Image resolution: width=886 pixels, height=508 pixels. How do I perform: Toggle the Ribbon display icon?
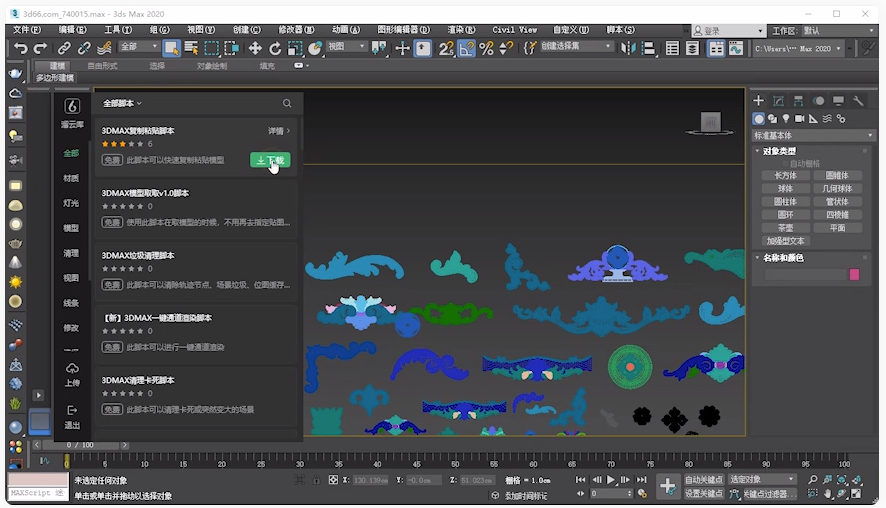(716, 49)
